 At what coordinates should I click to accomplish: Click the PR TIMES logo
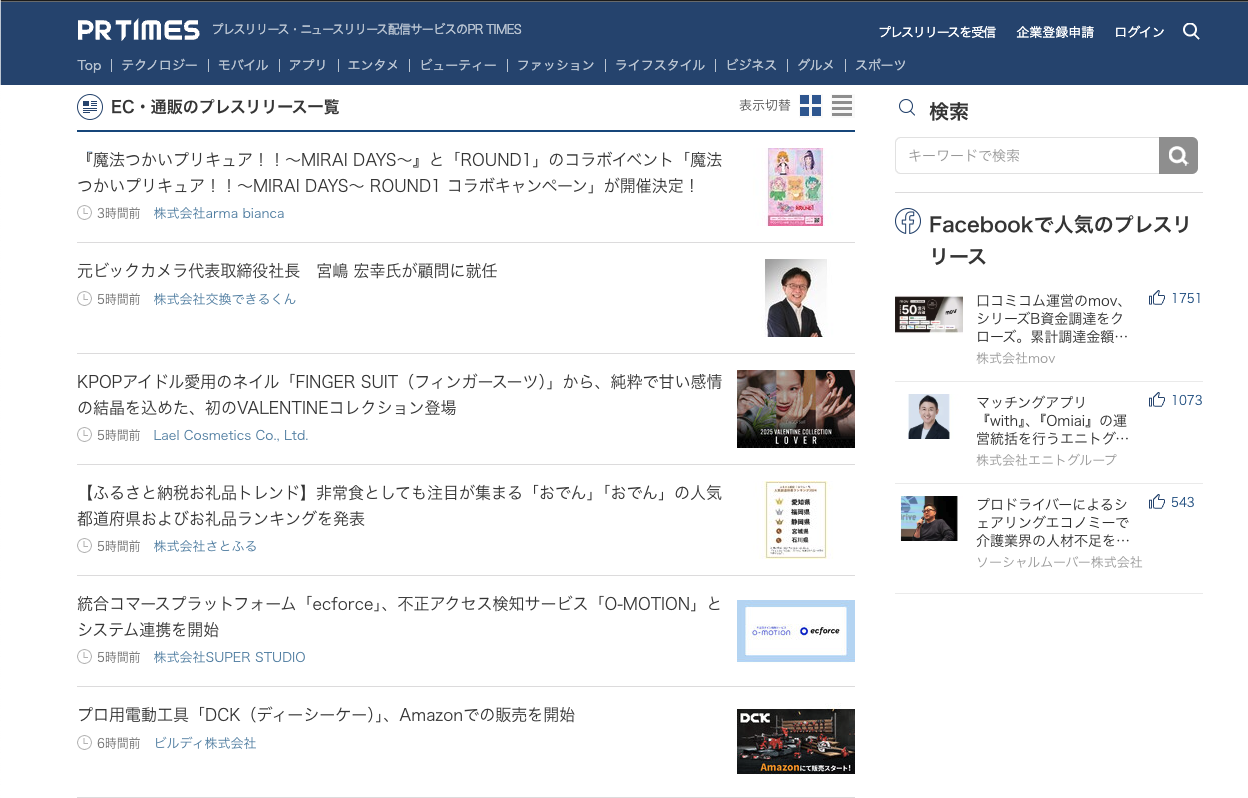[x=139, y=30]
